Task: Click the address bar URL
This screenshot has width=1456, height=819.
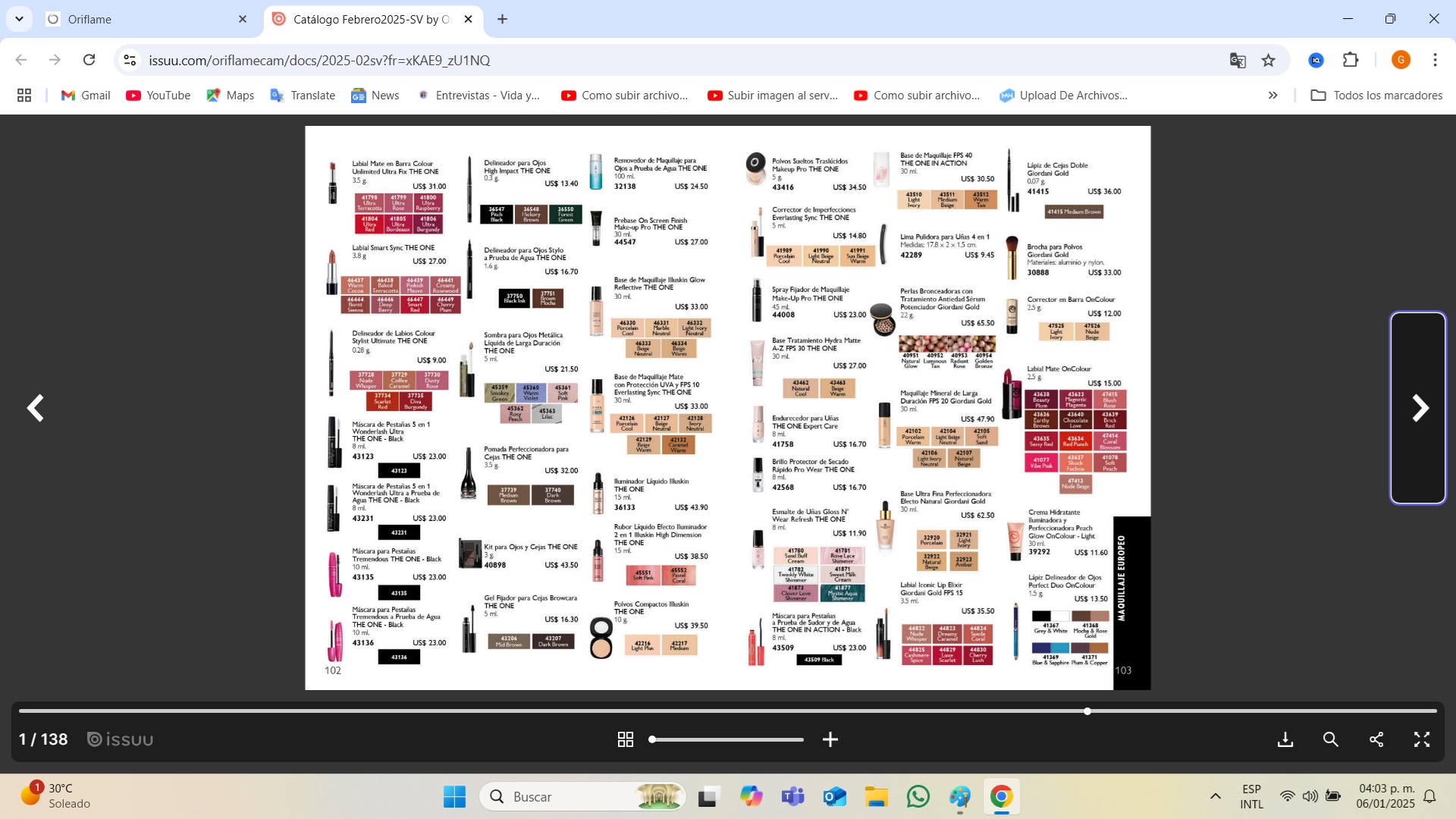Action: pyautogui.click(x=319, y=60)
